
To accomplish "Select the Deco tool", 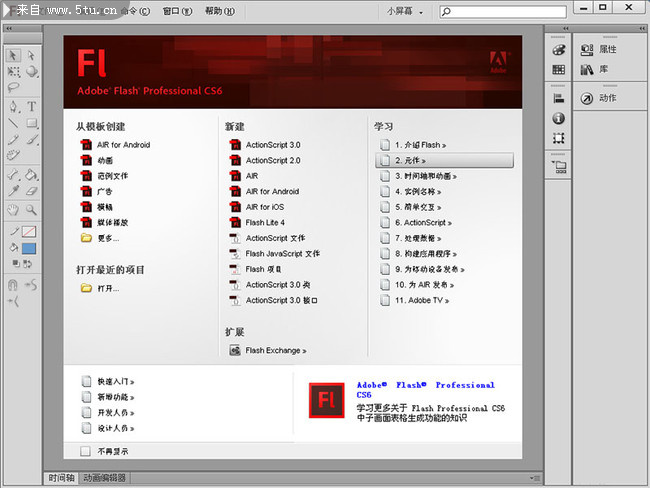I will [13, 155].
